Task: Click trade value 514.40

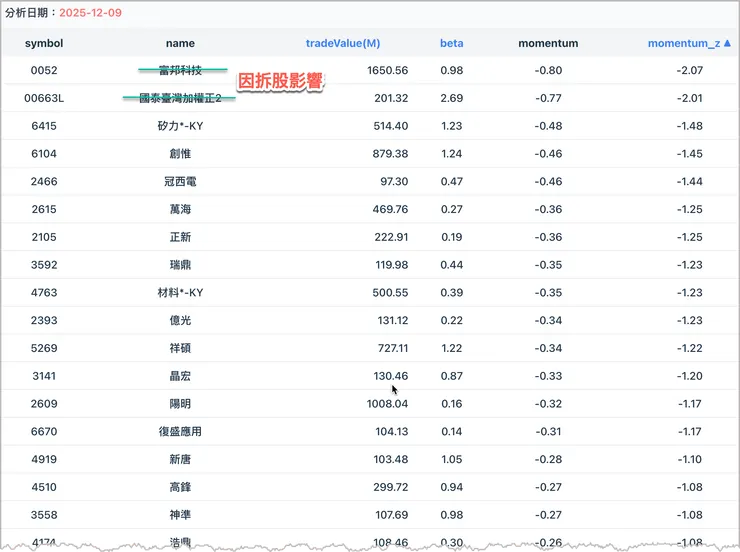Action: click(x=391, y=126)
